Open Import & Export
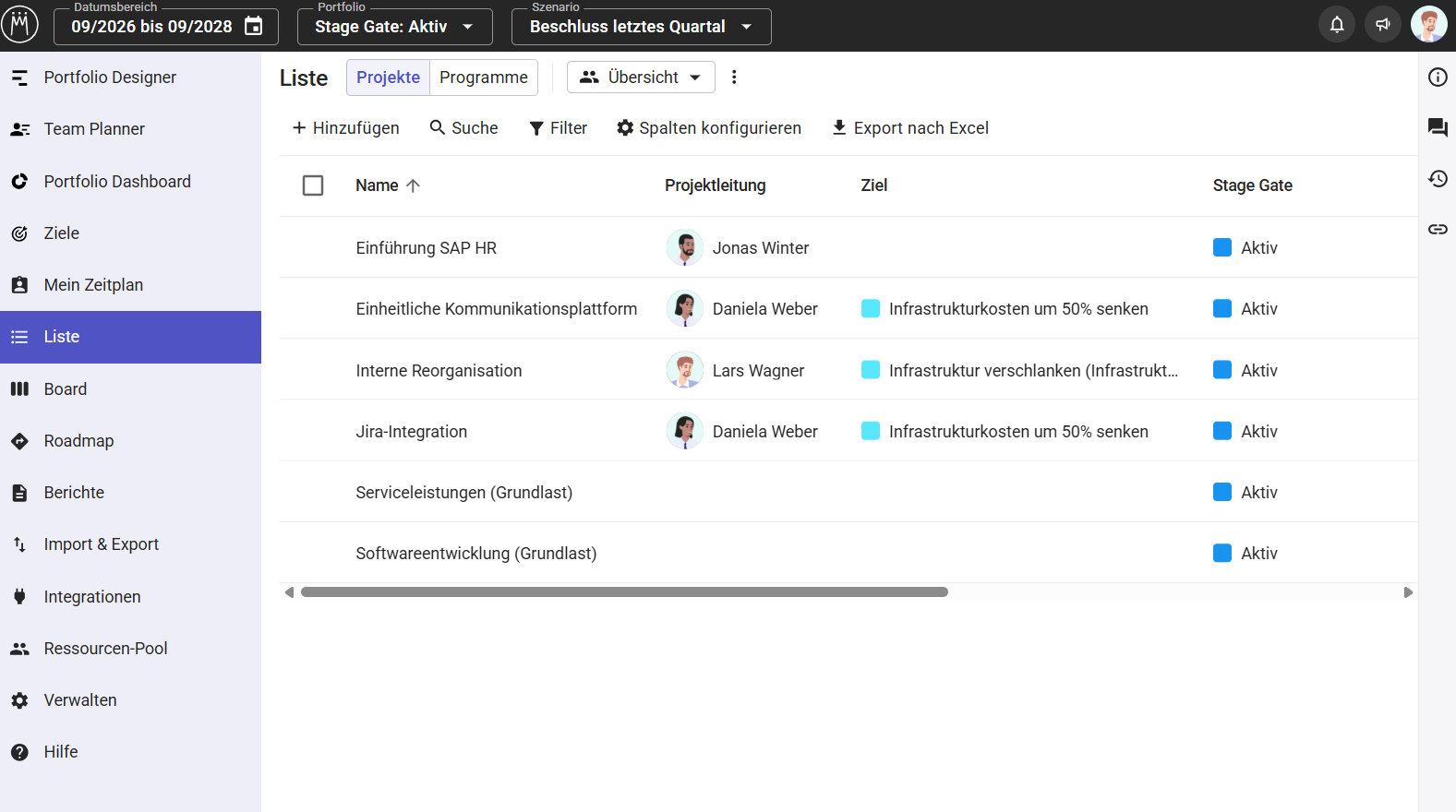Viewport: 1456px width, 812px height. (130, 544)
